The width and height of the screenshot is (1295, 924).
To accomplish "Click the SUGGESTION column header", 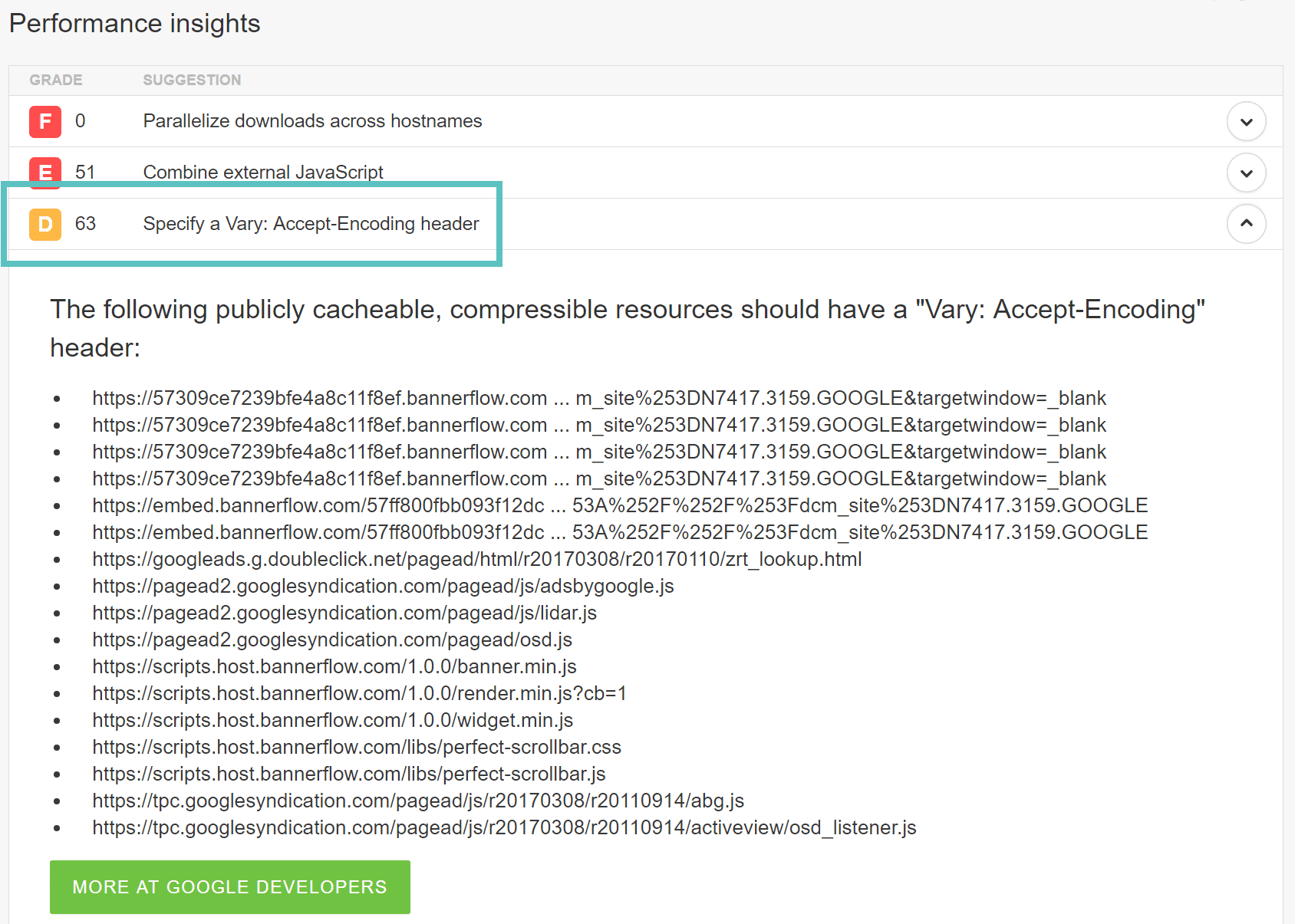I will click(x=191, y=80).
